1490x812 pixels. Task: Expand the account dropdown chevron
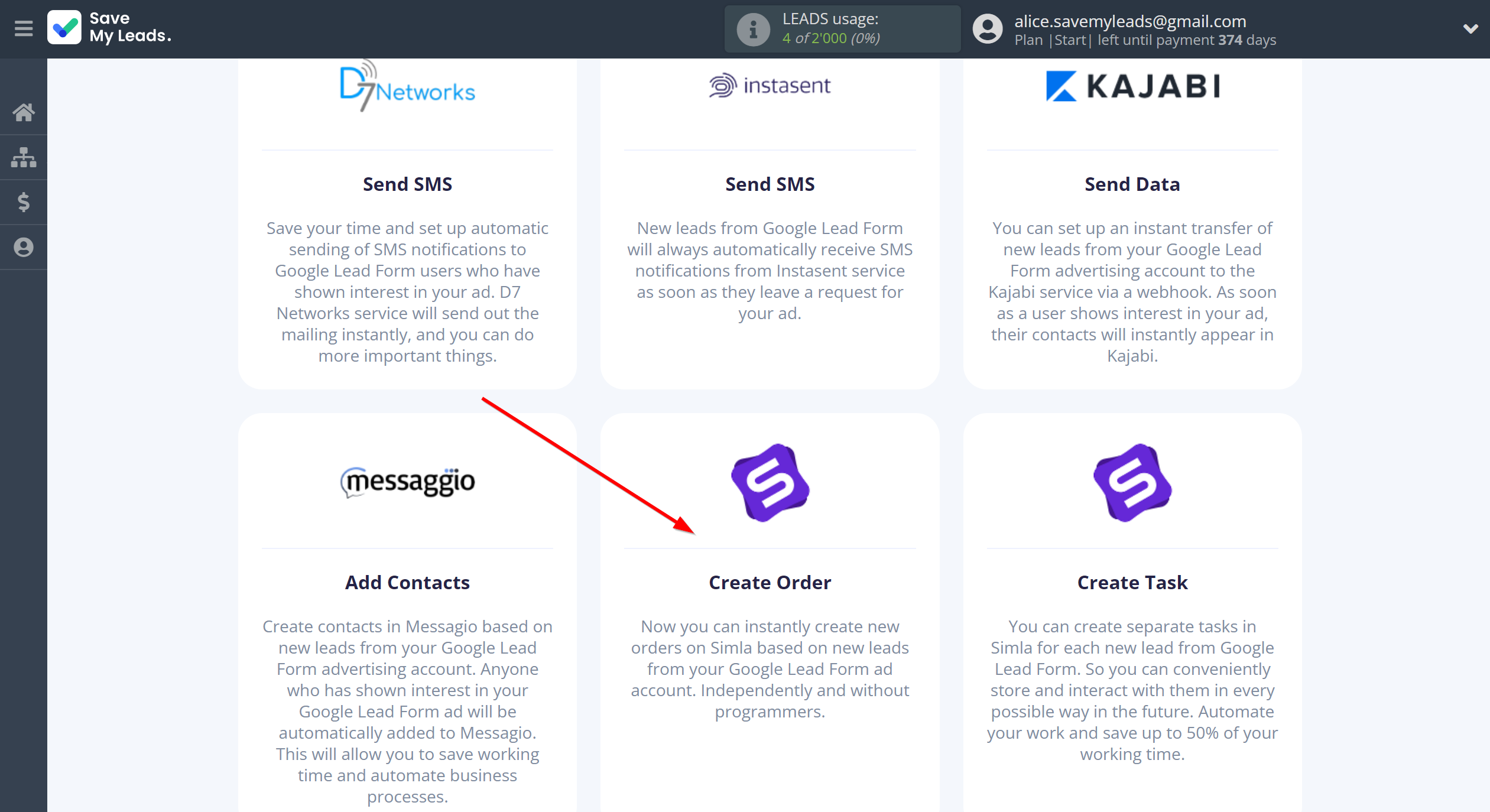pos(1470,28)
